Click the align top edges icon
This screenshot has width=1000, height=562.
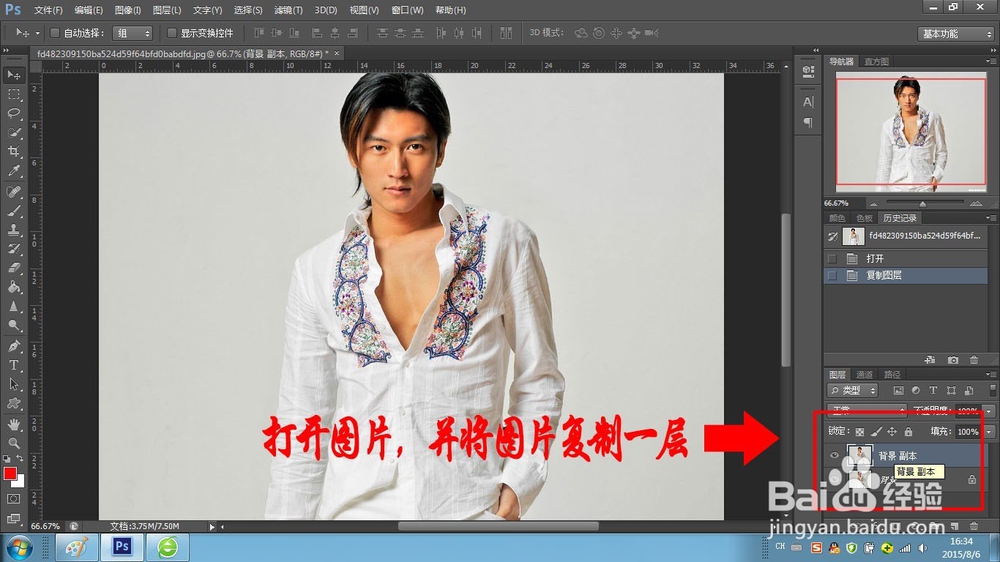click(x=258, y=33)
